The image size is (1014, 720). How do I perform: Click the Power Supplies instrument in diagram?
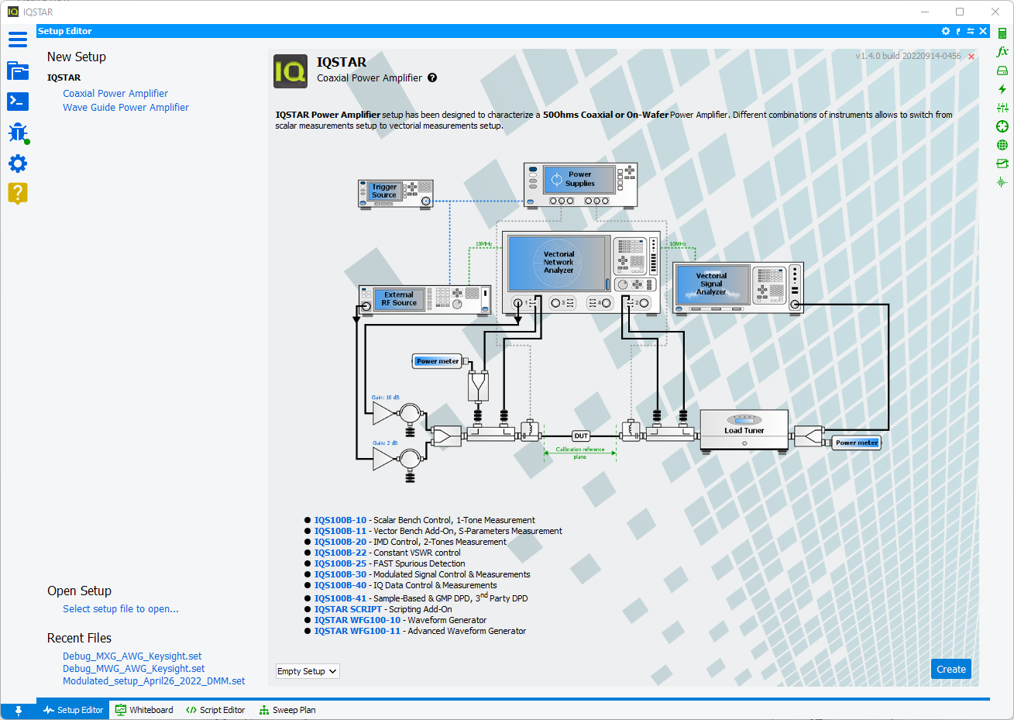(x=581, y=184)
